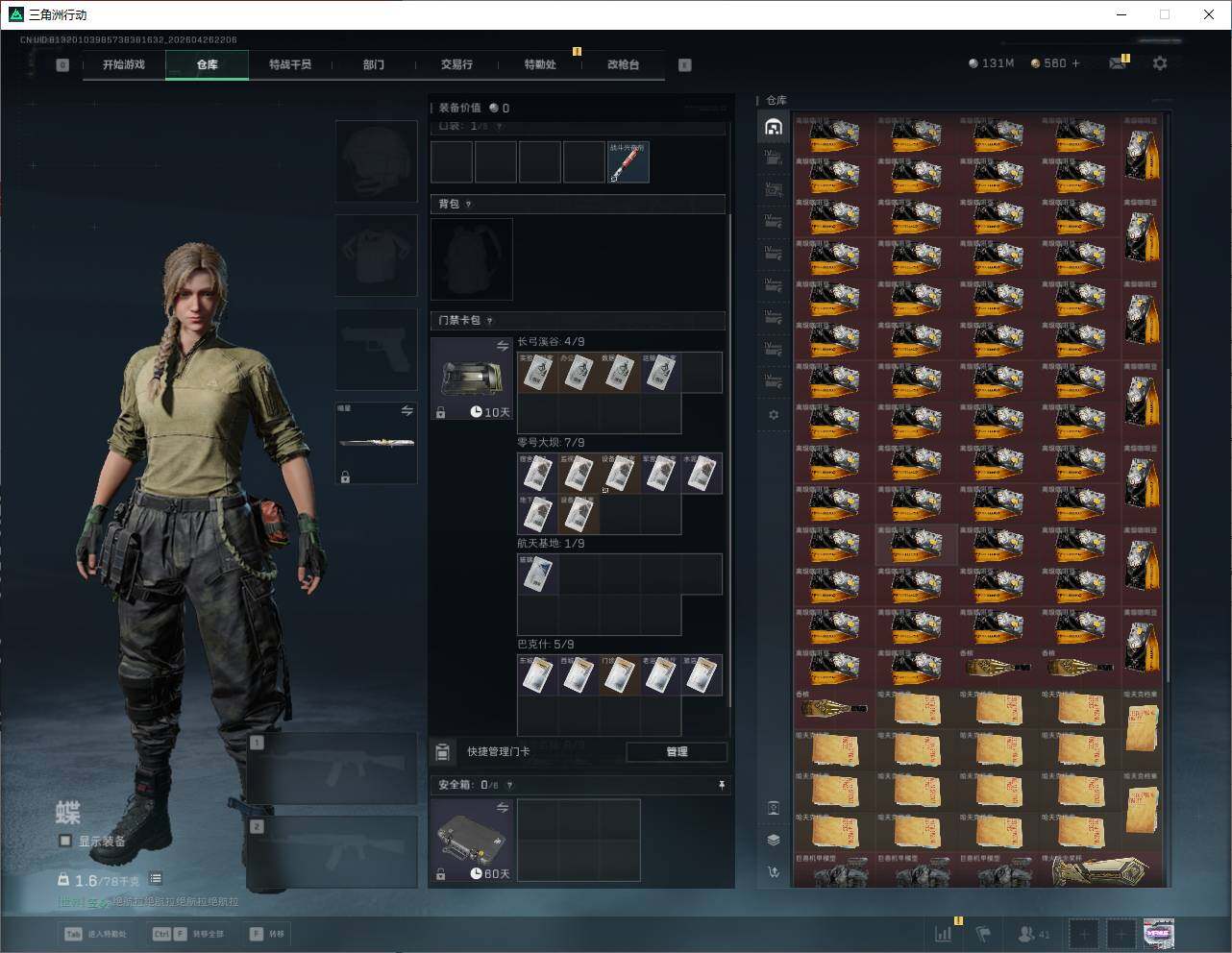Switch to the 改枪台 tab
Image resolution: width=1232 pixels, height=953 pixels.
[x=623, y=64]
